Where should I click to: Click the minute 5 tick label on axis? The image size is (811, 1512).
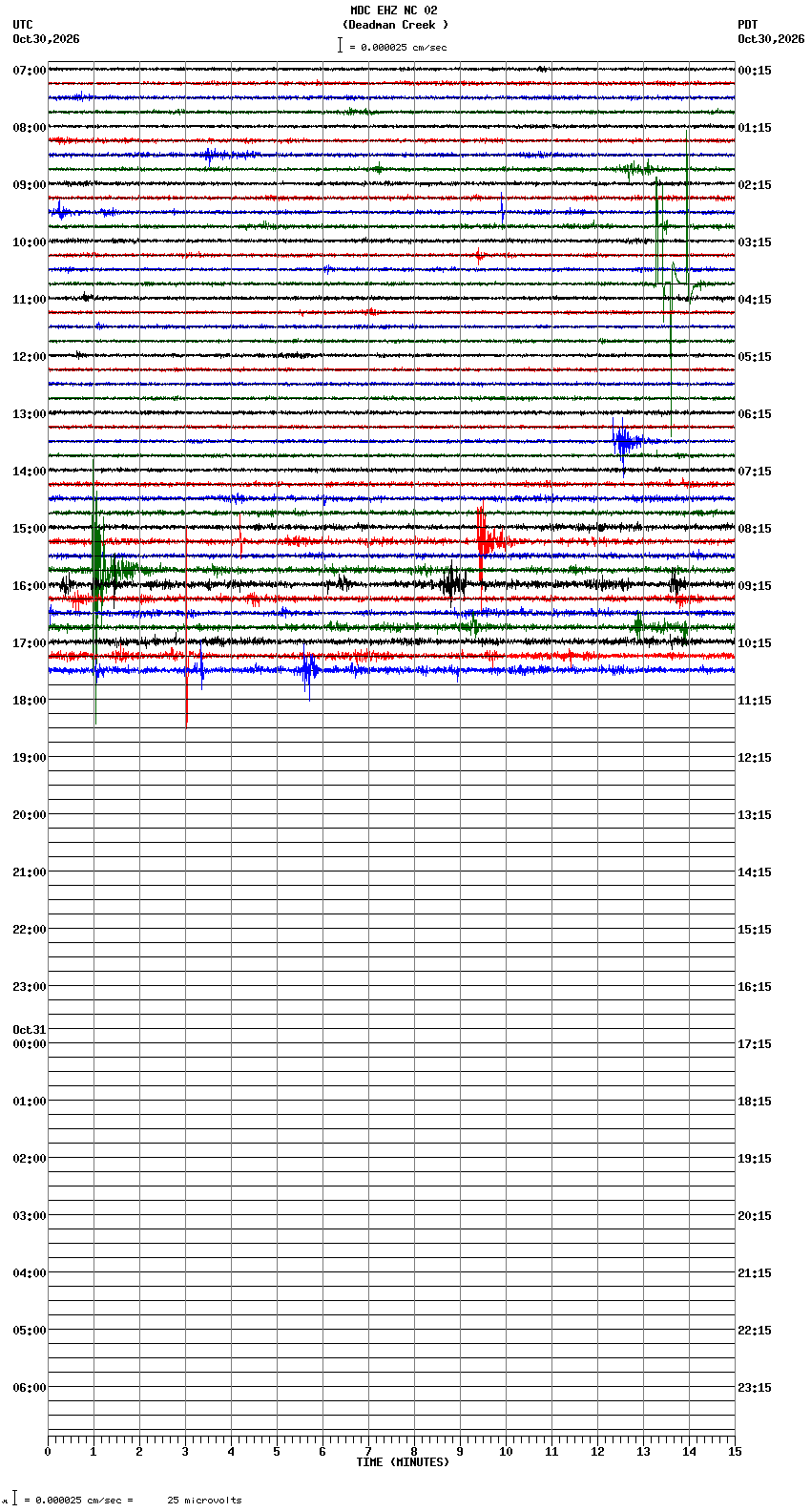pyautogui.click(x=277, y=1452)
